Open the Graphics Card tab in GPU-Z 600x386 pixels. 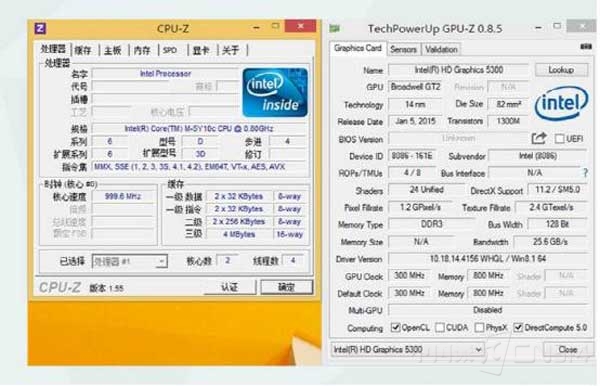pyautogui.click(x=358, y=48)
